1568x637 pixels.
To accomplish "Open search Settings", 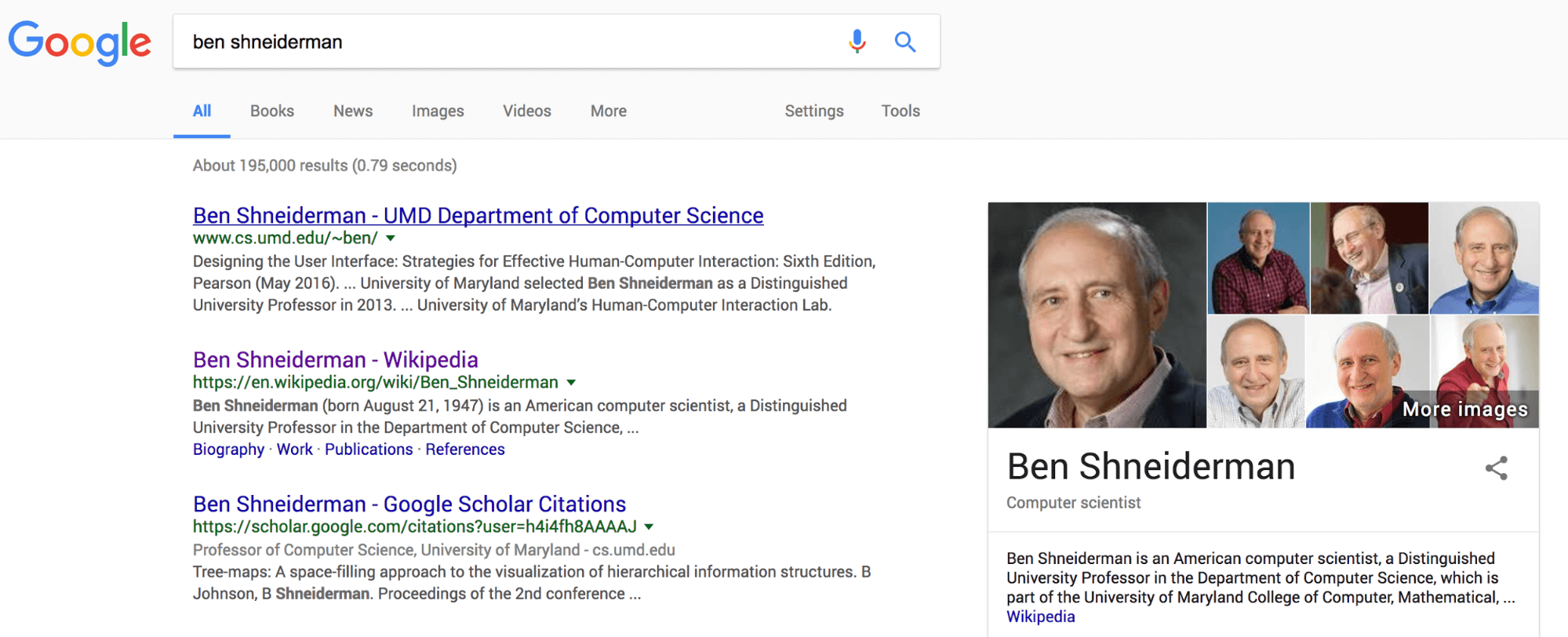I will pyautogui.click(x=814, y=111).
